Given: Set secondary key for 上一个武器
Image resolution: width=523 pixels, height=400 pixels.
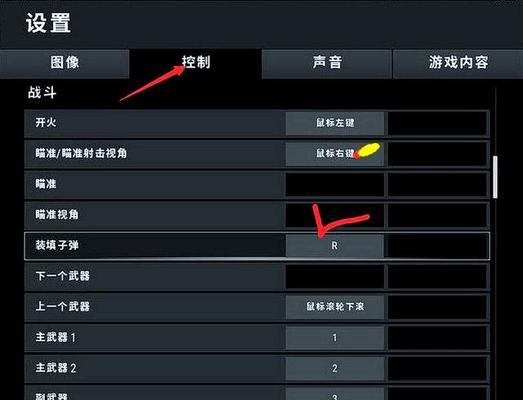Looking at the screenshot, I should click(x=438, y=307).
